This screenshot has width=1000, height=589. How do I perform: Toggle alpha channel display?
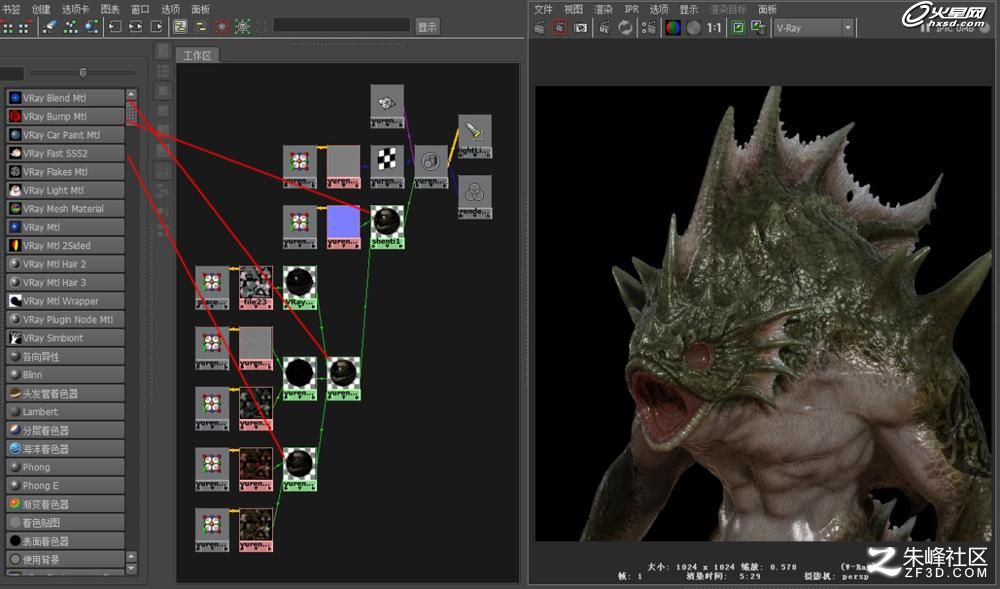[694, 28]
